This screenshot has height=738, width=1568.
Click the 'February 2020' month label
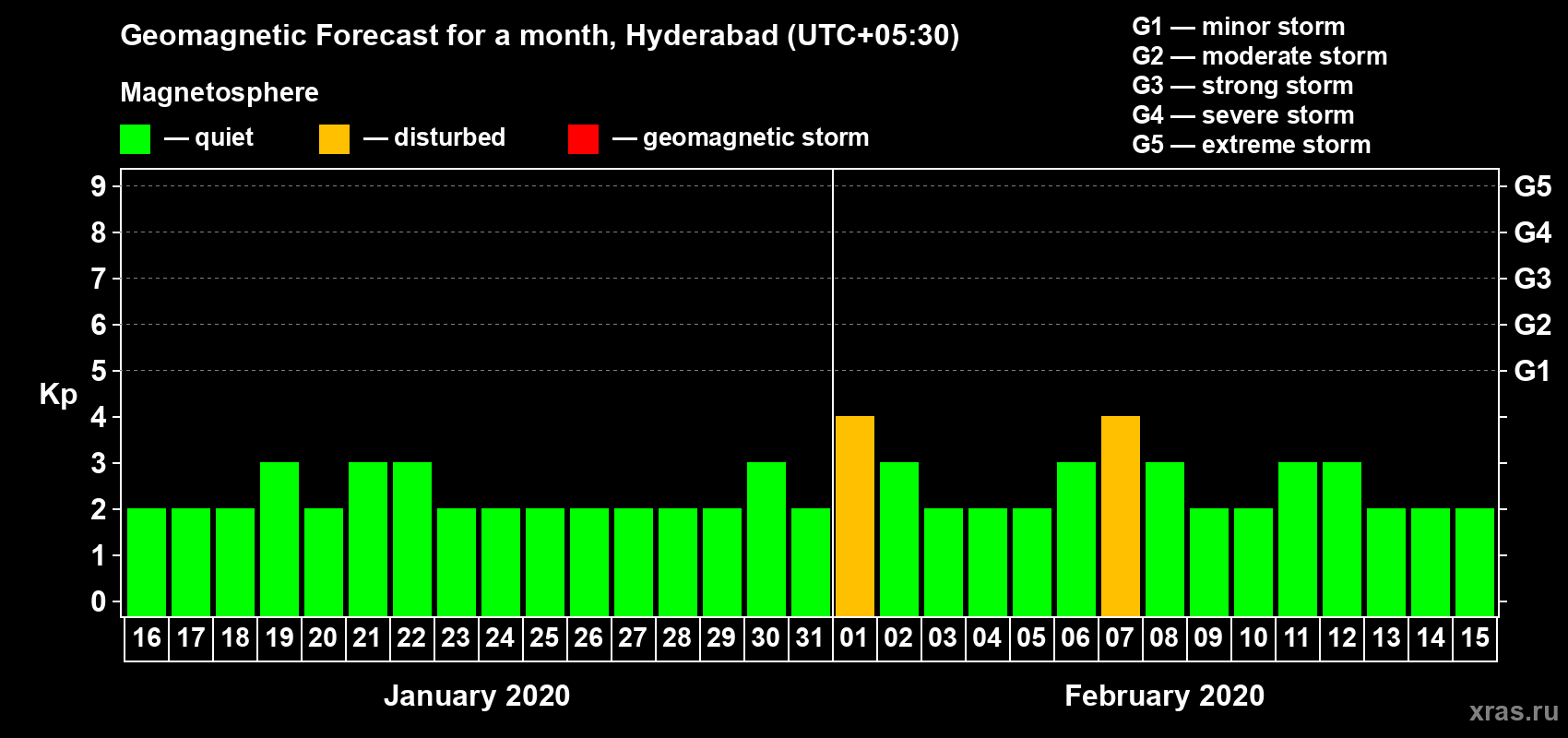1165,696
